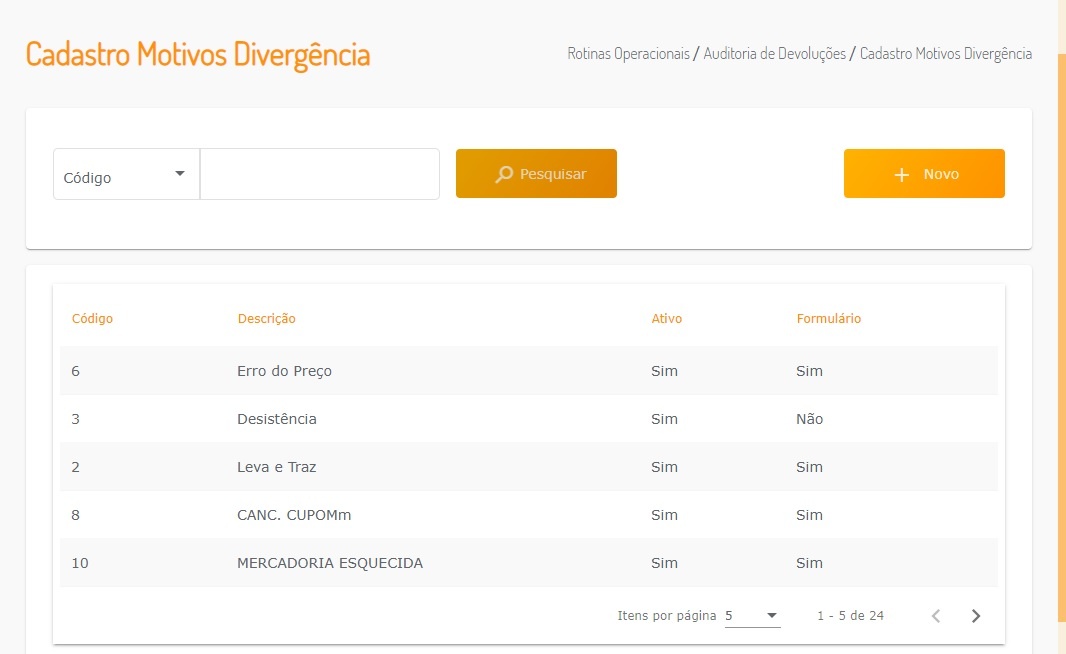Screen dimensions: 1066x654
Task: Click code 2 cell
Action: click(75, 467)
